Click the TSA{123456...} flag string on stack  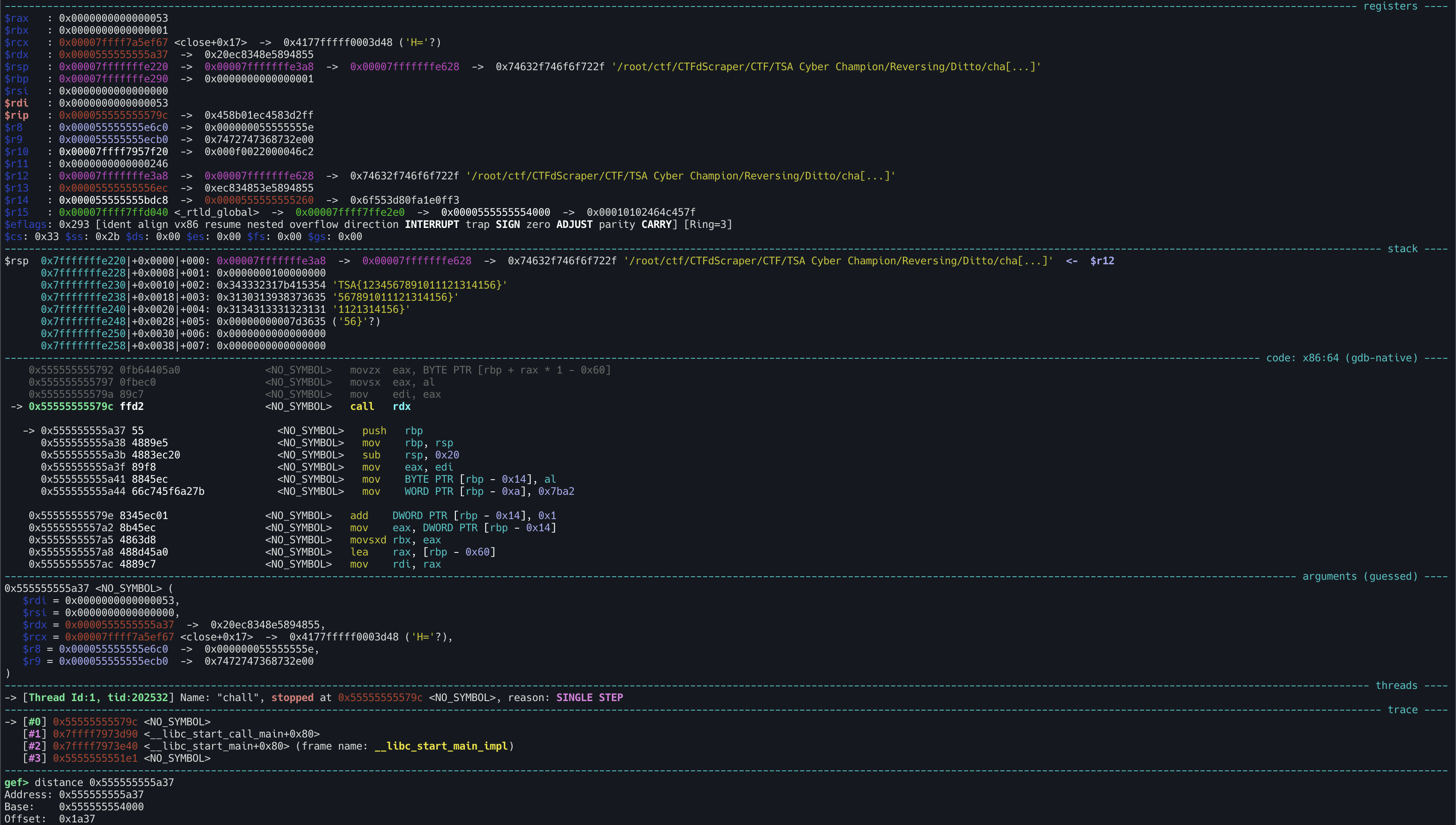tap(419, 285)
